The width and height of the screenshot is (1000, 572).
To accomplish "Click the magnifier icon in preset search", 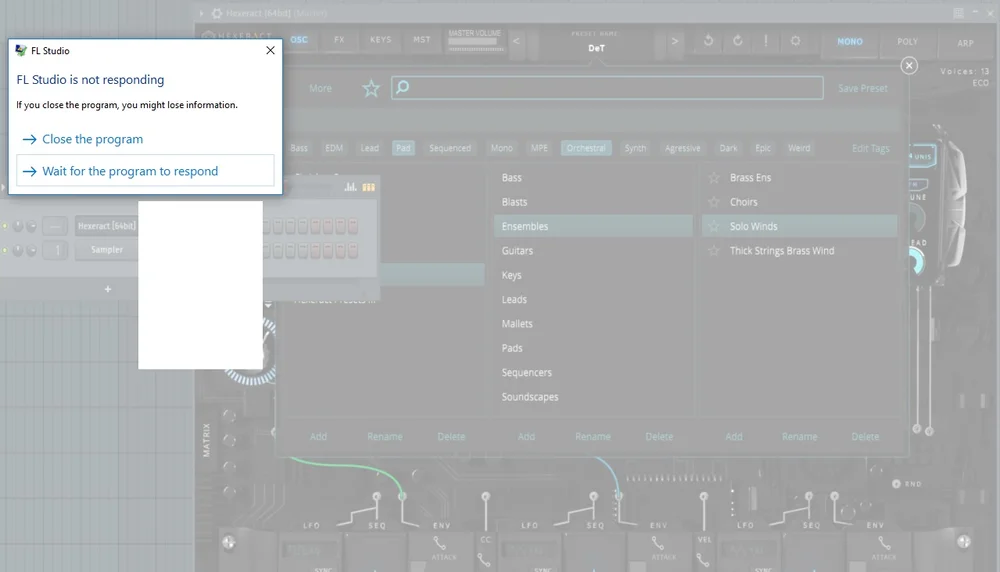I will coord(402,87).
